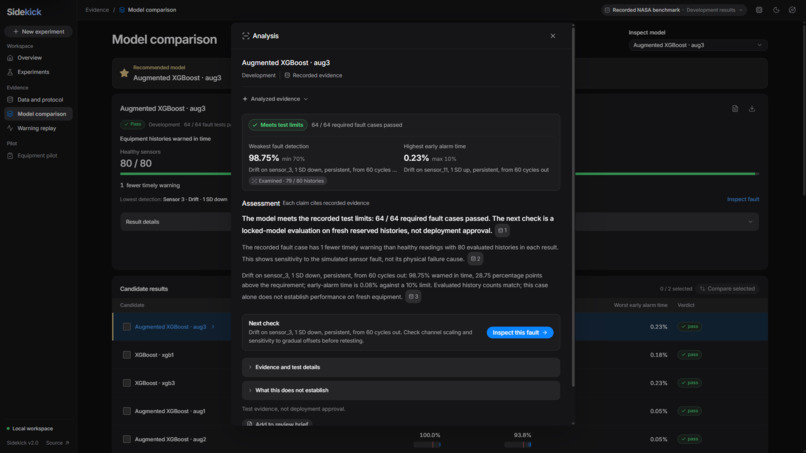Image resolution: width=806 pixels, height=453 pixels.
Task: Click the Verdict column header
Action: (686, 305)
